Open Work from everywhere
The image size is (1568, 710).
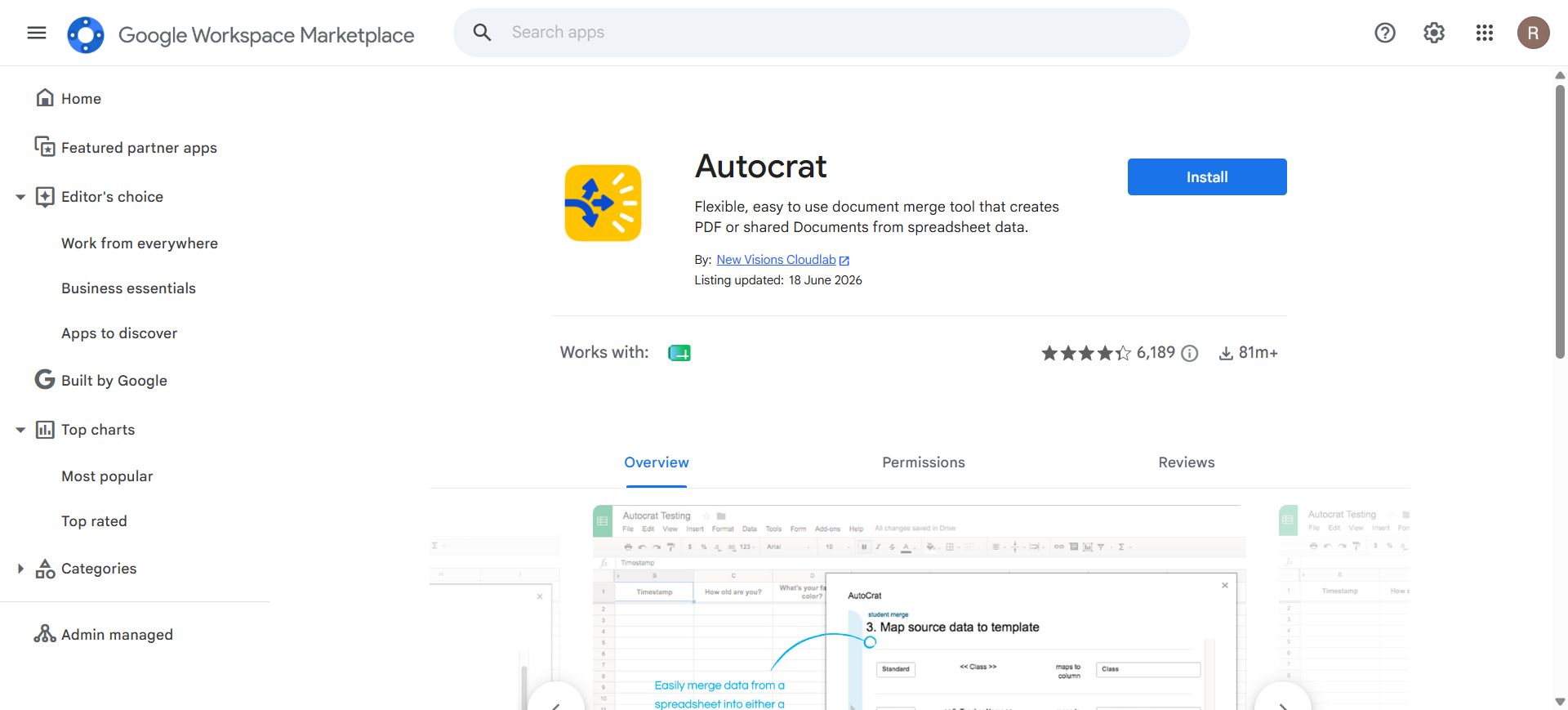click(140, 243)
